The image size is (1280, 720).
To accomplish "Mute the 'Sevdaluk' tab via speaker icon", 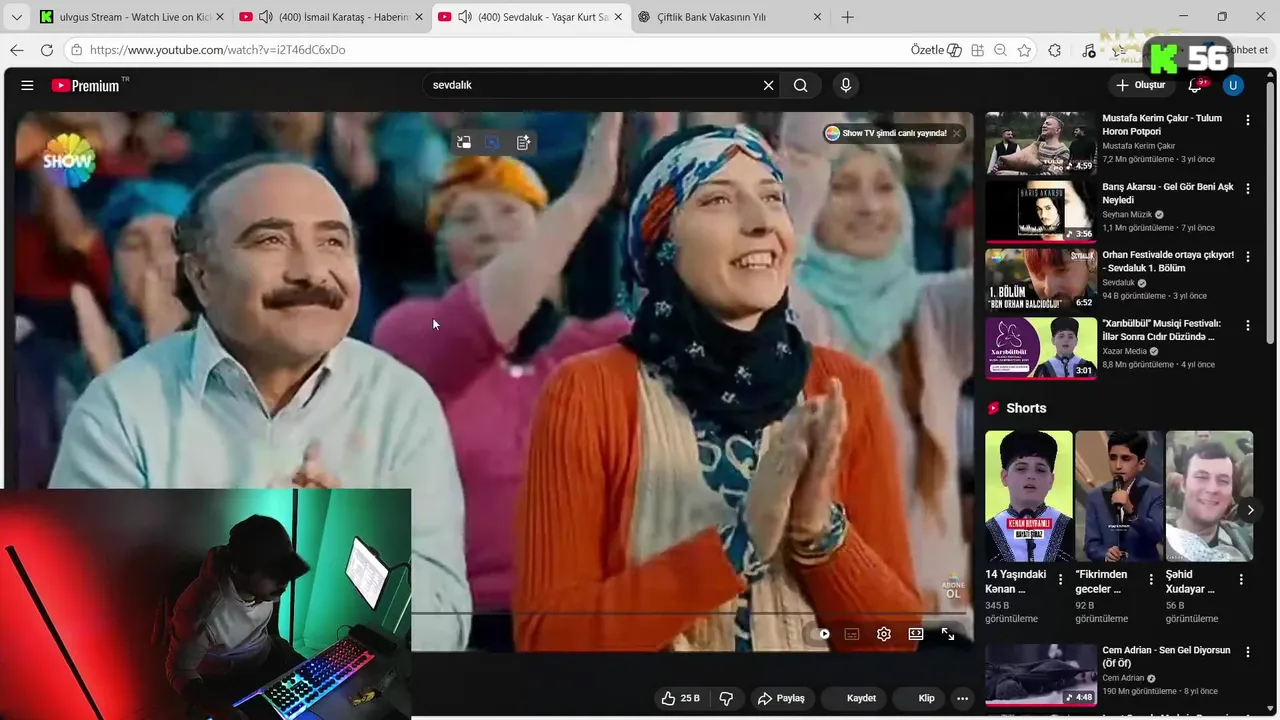I will pyautogui.click(x=464, y=17).
